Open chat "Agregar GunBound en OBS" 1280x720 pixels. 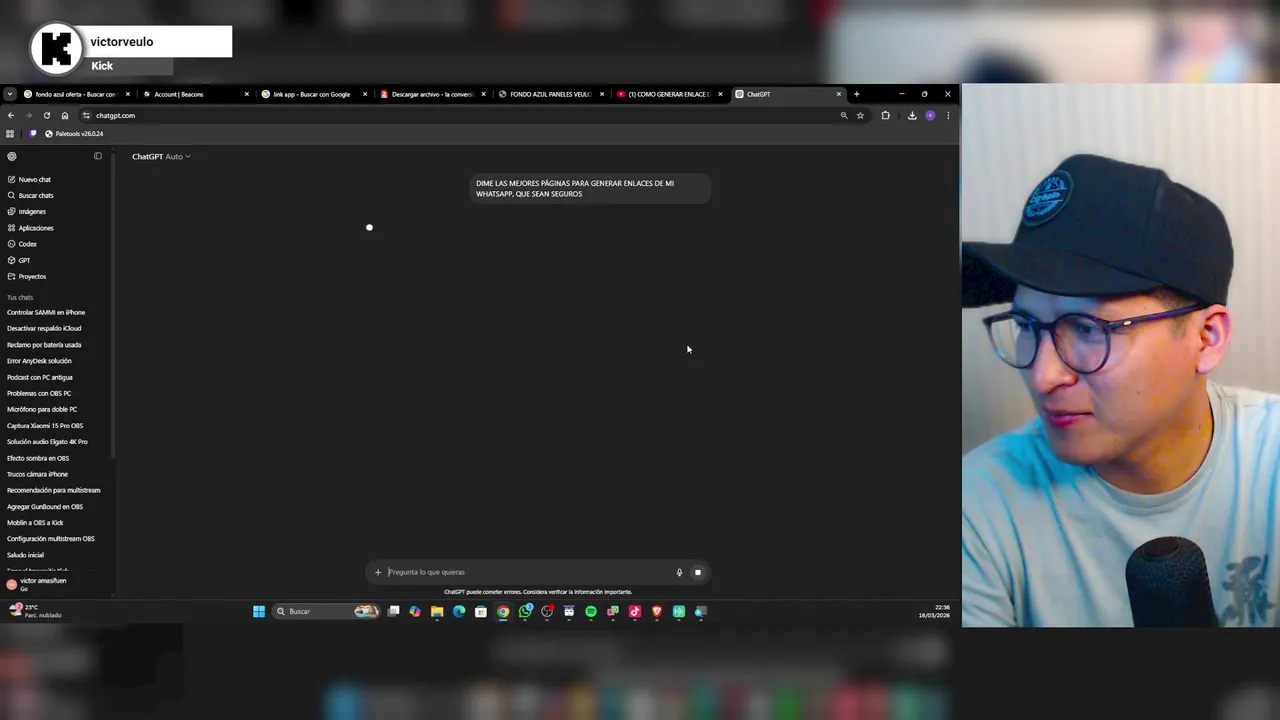[45, 507]
